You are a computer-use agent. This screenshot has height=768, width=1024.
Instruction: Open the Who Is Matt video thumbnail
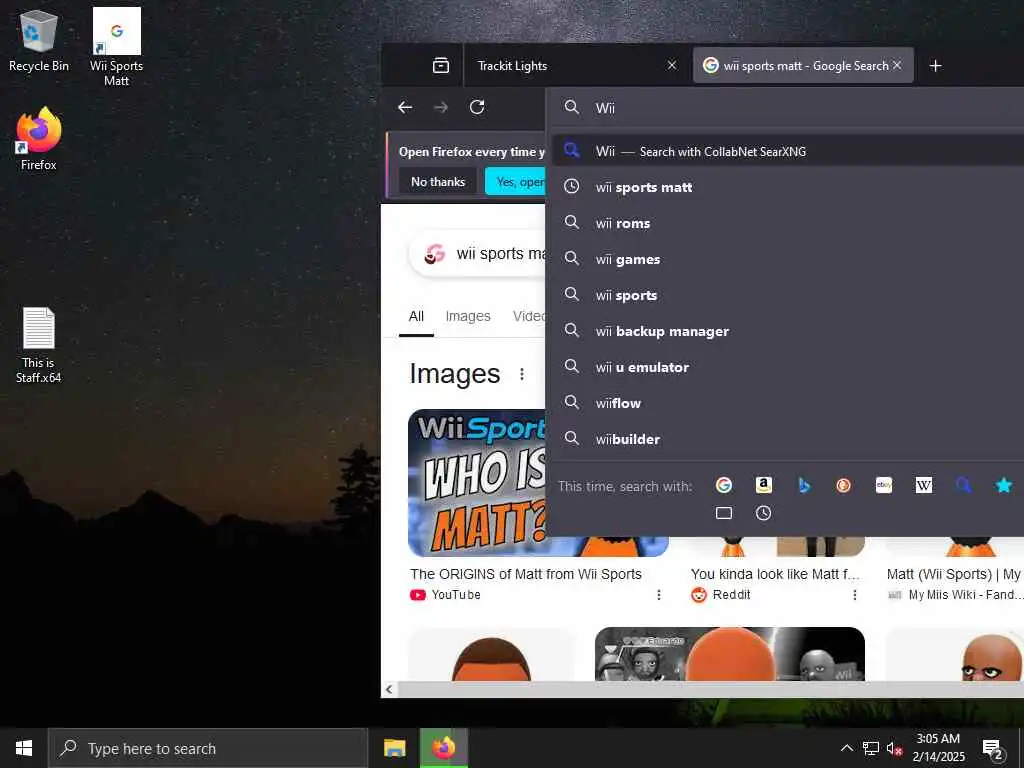(x=477, y=483)
